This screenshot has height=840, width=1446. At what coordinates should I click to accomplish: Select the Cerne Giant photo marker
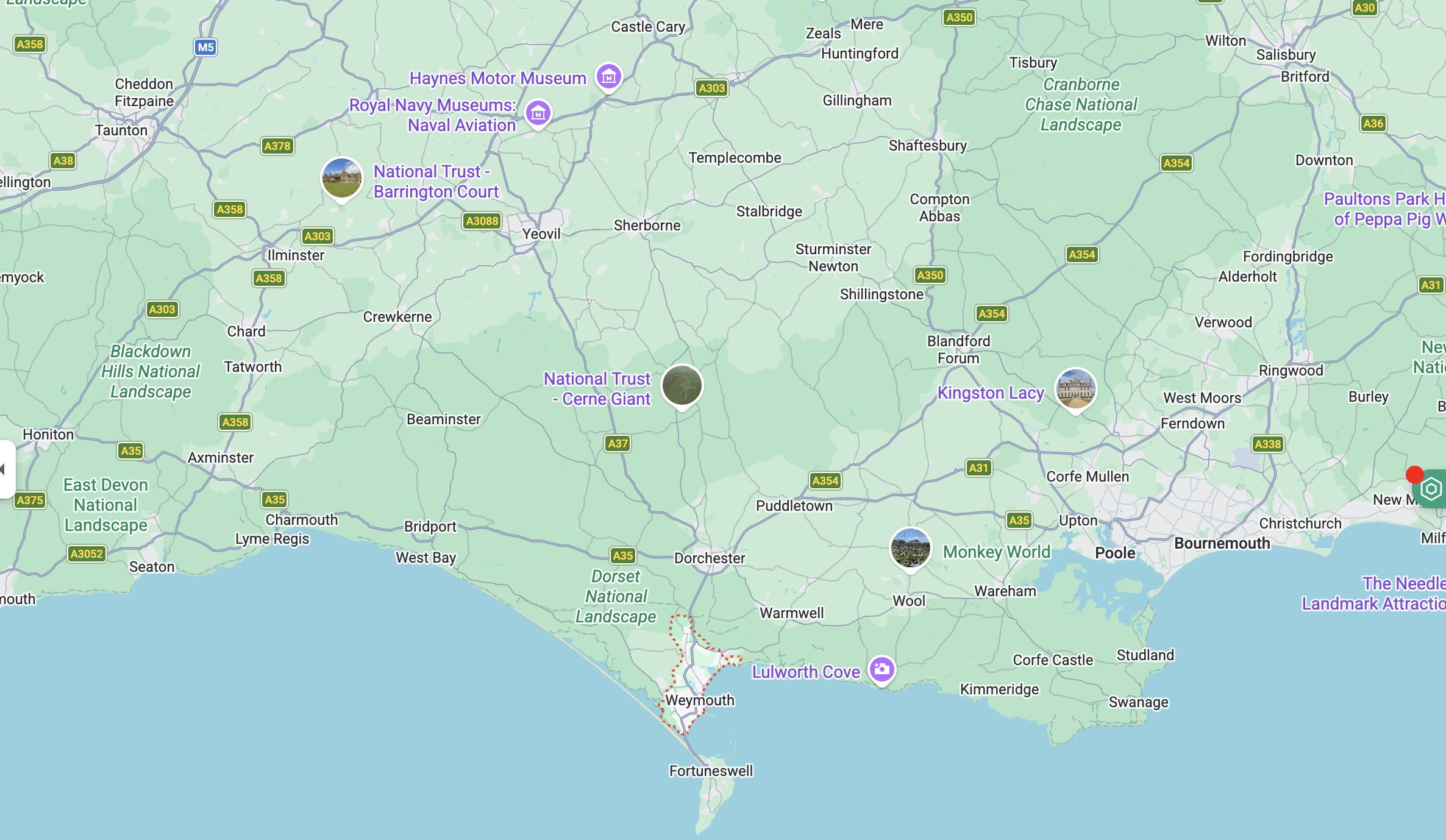pos(682,386)
